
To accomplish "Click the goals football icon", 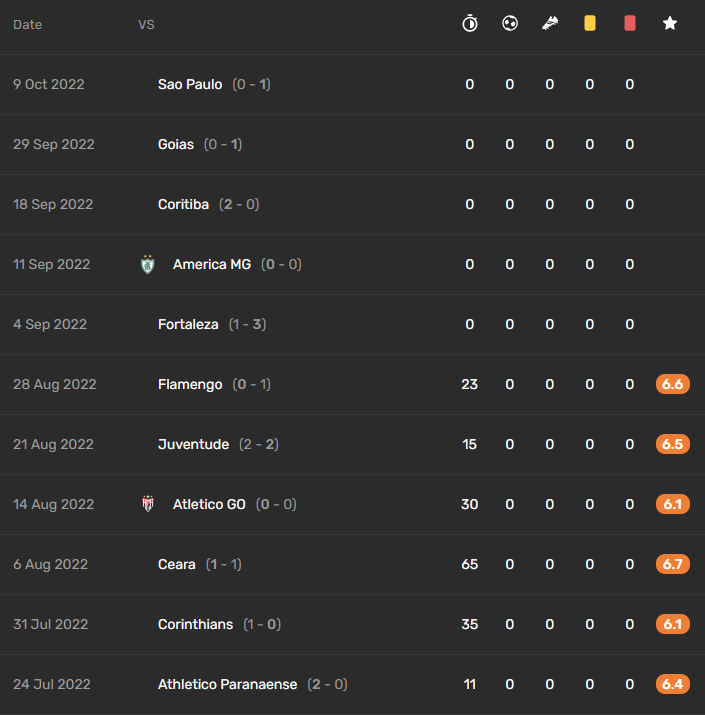I will click(x=510, y=23).
